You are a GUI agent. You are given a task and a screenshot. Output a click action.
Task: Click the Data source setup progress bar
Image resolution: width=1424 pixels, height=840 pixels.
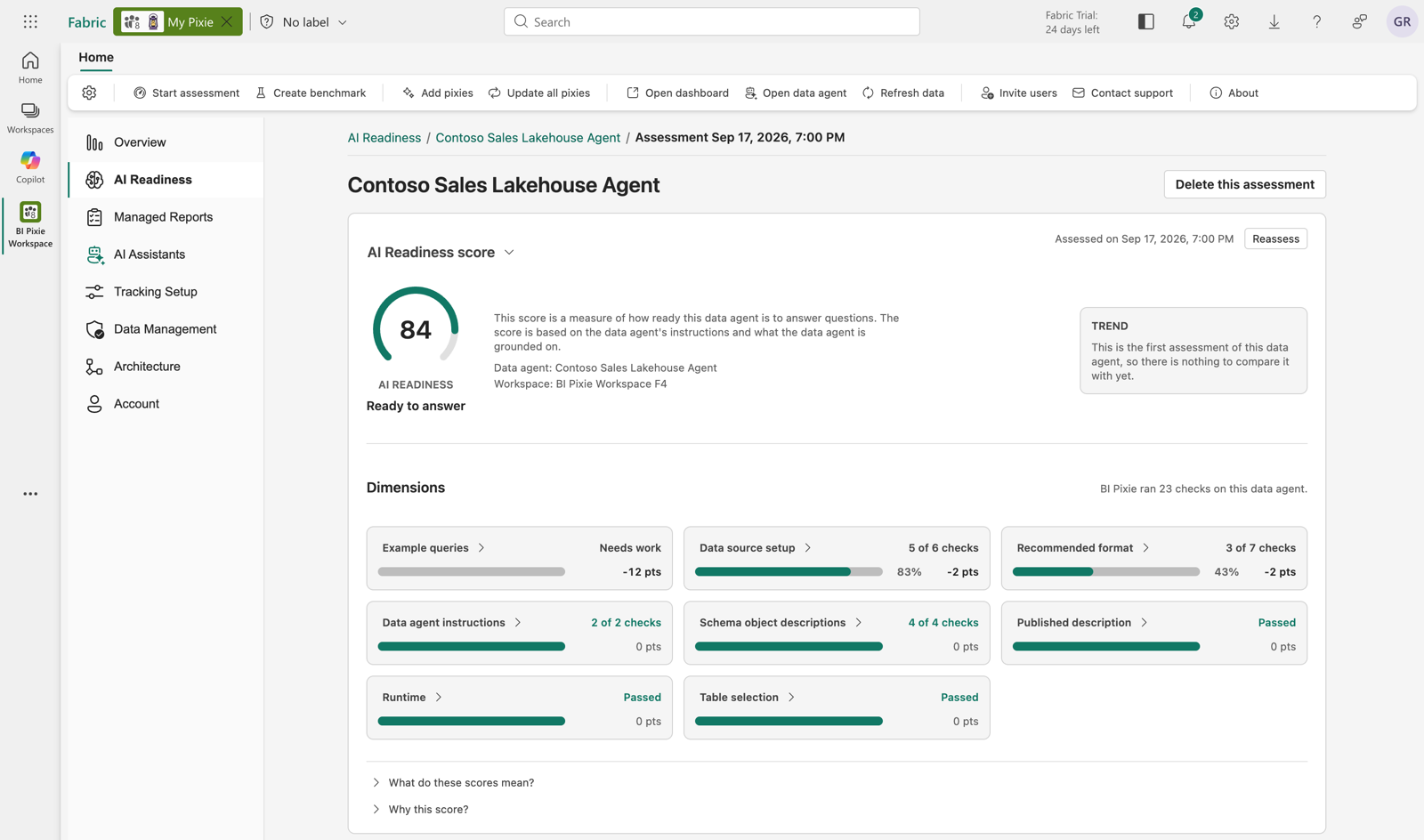(x=789, y=572)
